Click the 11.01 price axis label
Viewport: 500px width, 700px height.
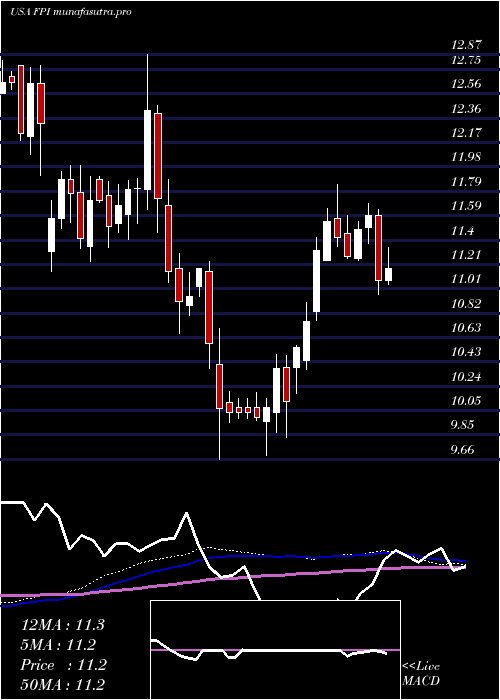[467, 279]
